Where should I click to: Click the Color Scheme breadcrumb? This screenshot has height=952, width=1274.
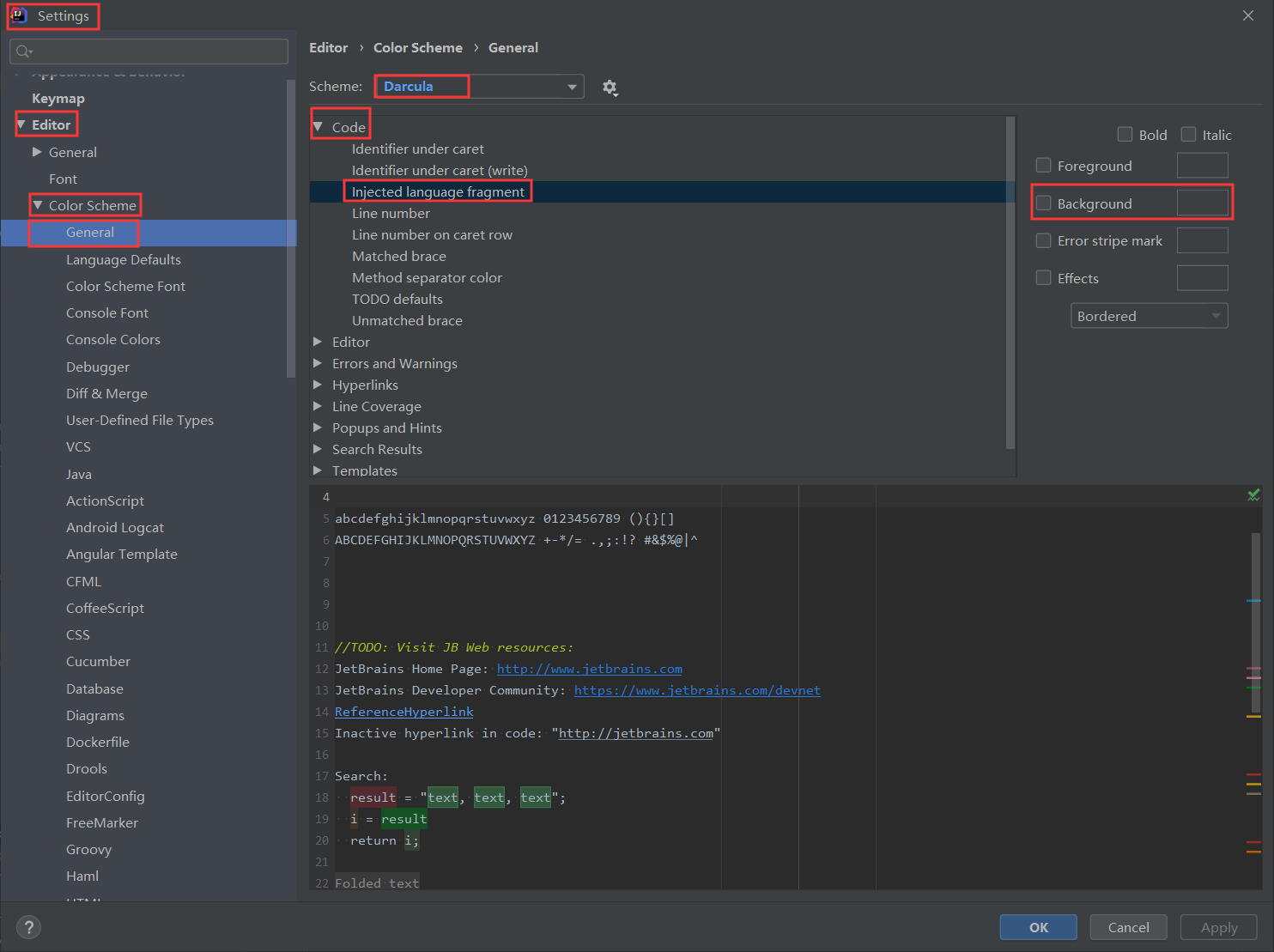pos(418,47)
